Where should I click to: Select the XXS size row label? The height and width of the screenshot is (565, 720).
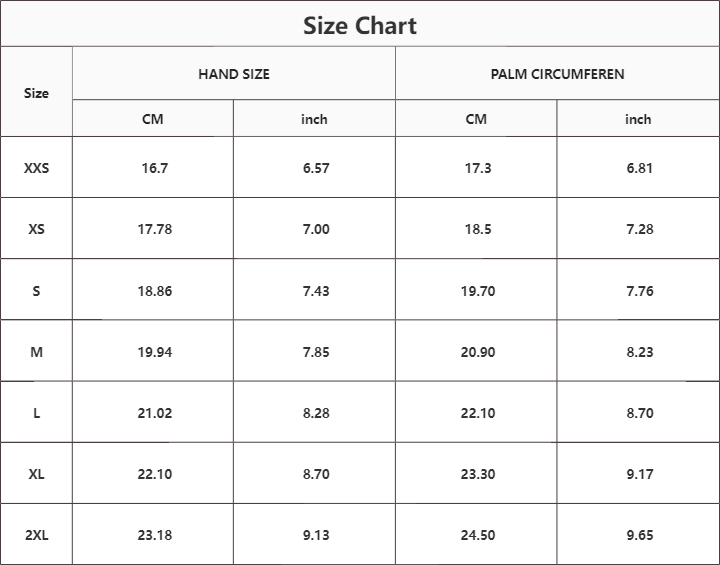click(36, 168)
